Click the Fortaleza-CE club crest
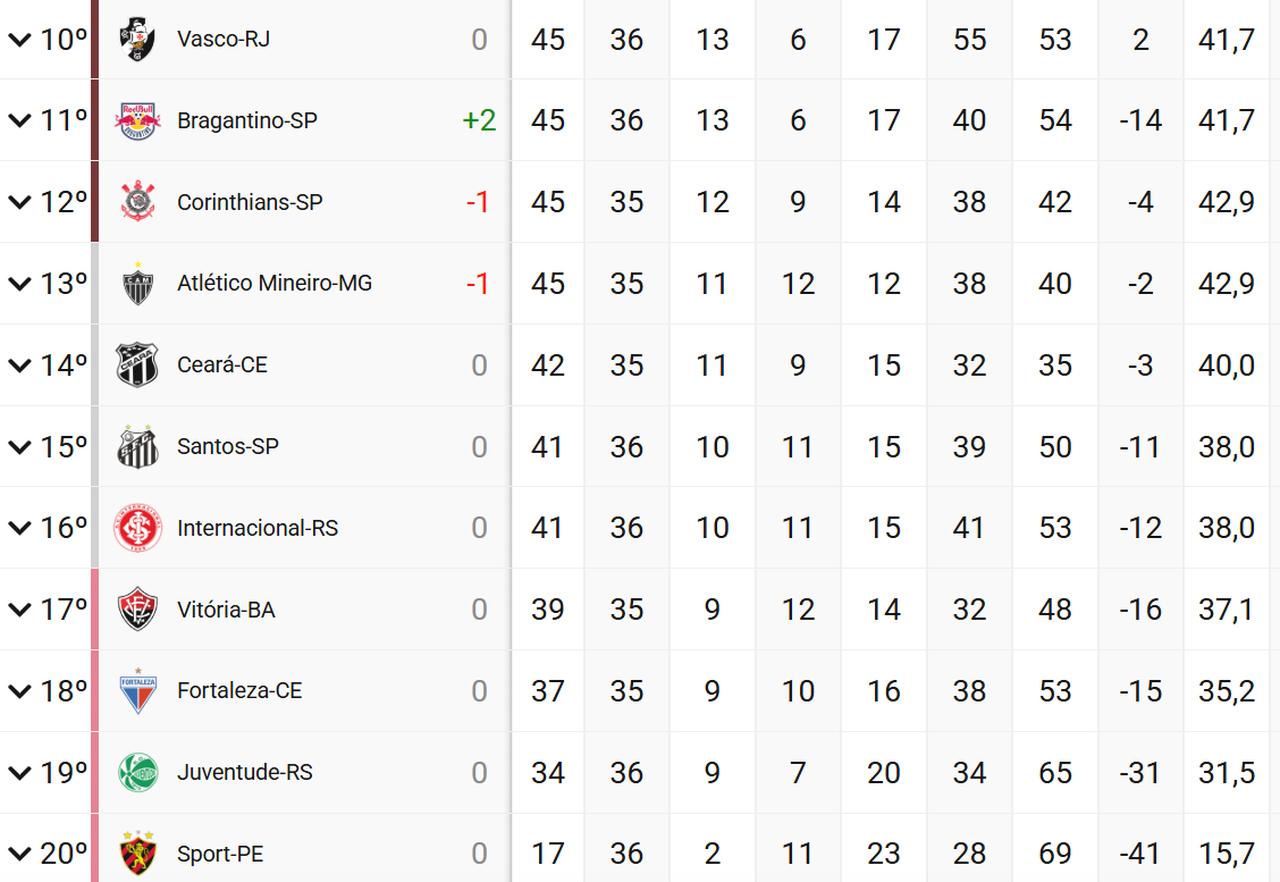The height and width of the screenshot is (882, 1280). click(137, 691)
